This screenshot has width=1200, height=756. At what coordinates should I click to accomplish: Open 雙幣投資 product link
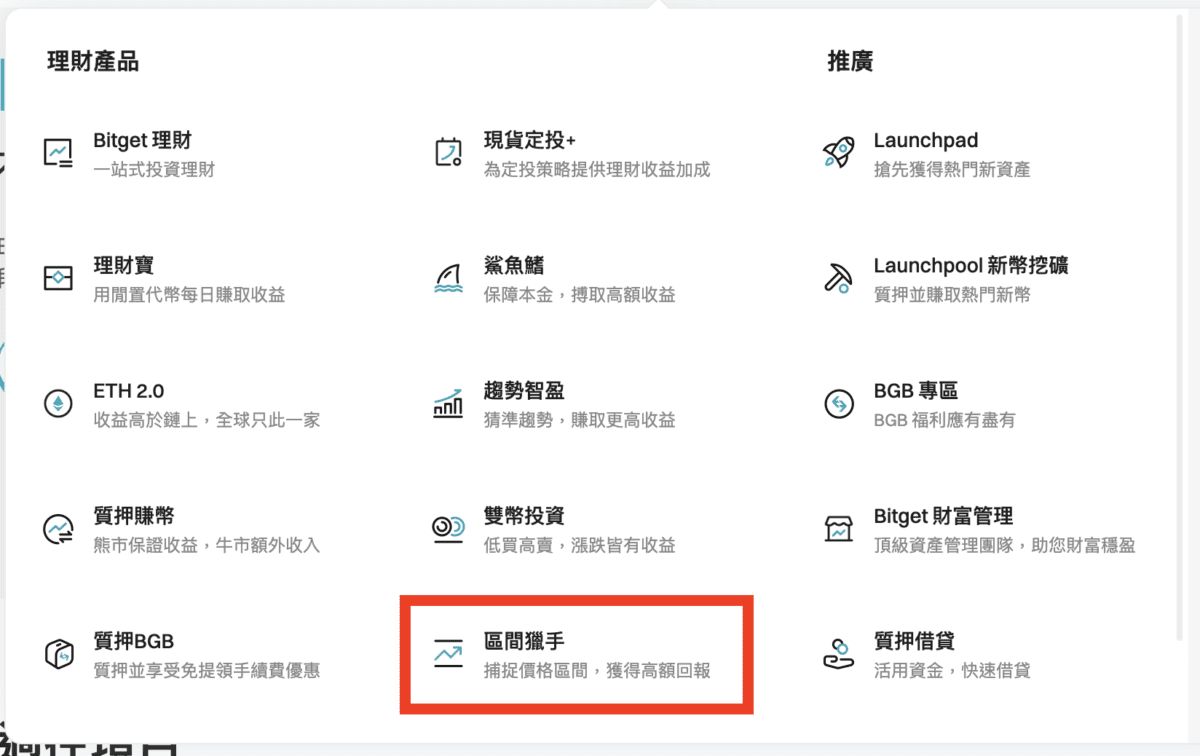524,516
